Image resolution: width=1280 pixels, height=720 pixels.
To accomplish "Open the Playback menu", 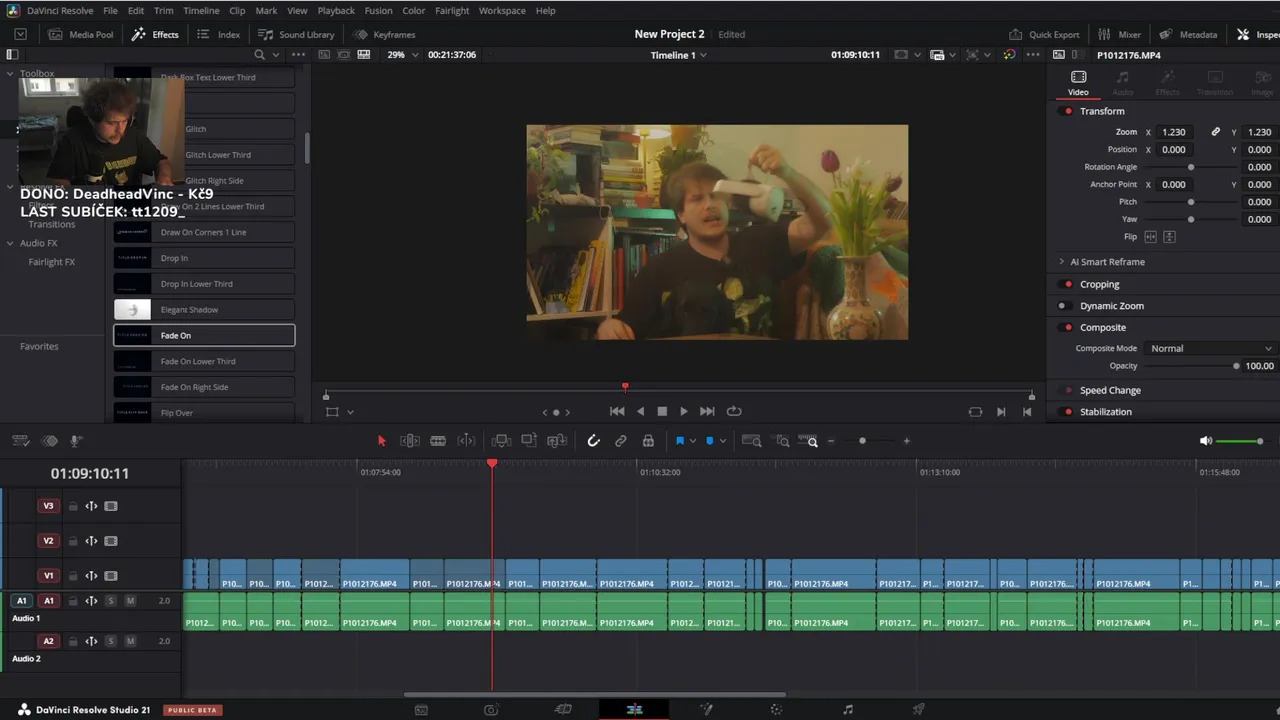I will 336,11.
